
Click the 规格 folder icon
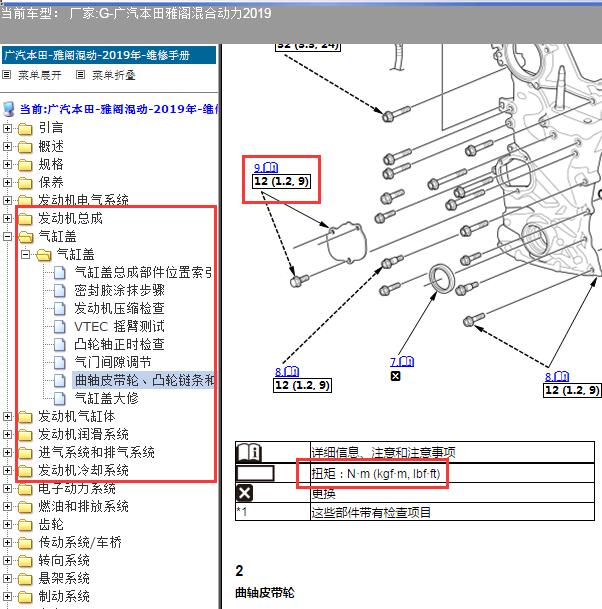[25, 165]
